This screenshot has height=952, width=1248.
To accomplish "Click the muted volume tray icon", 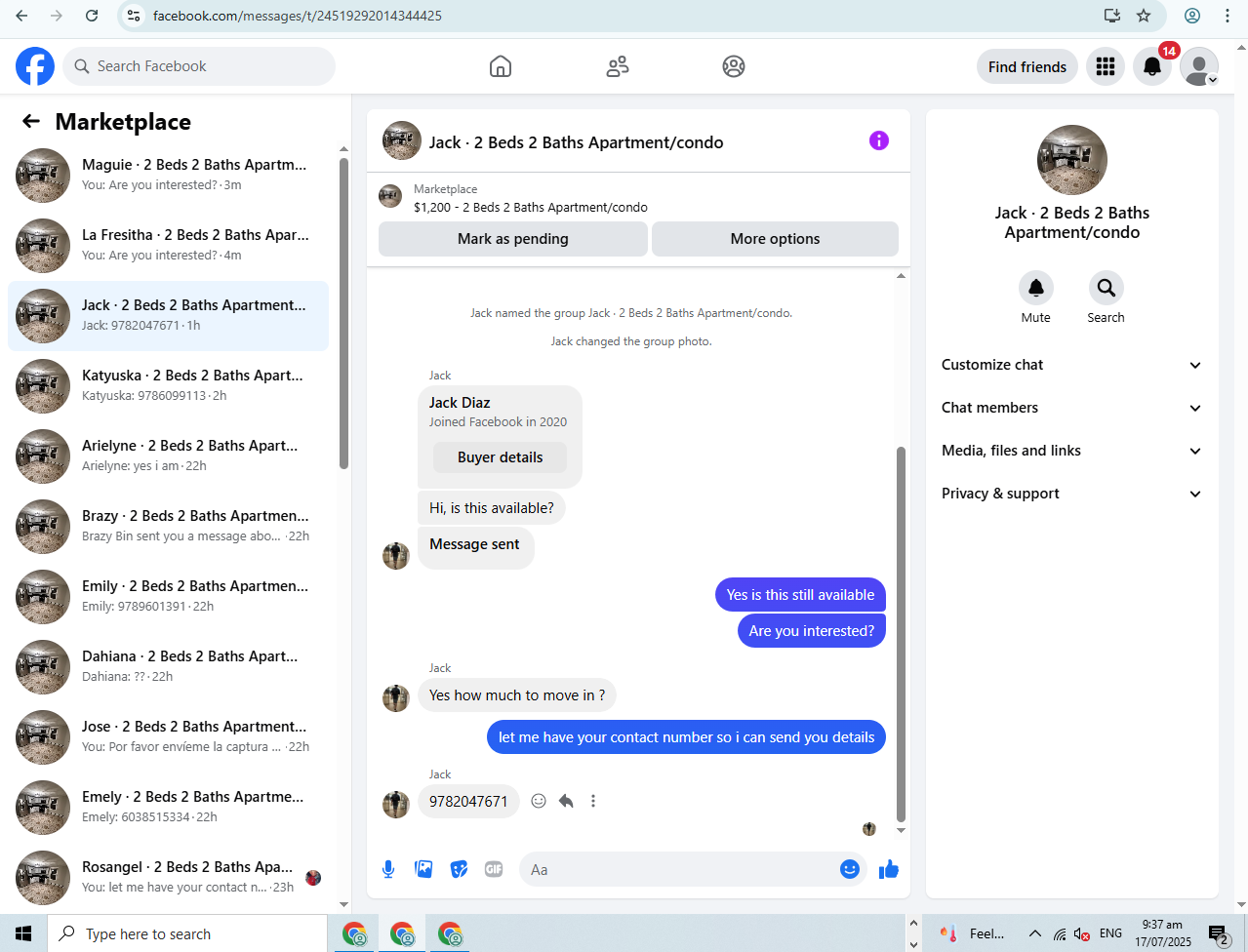I will 1082,933.
